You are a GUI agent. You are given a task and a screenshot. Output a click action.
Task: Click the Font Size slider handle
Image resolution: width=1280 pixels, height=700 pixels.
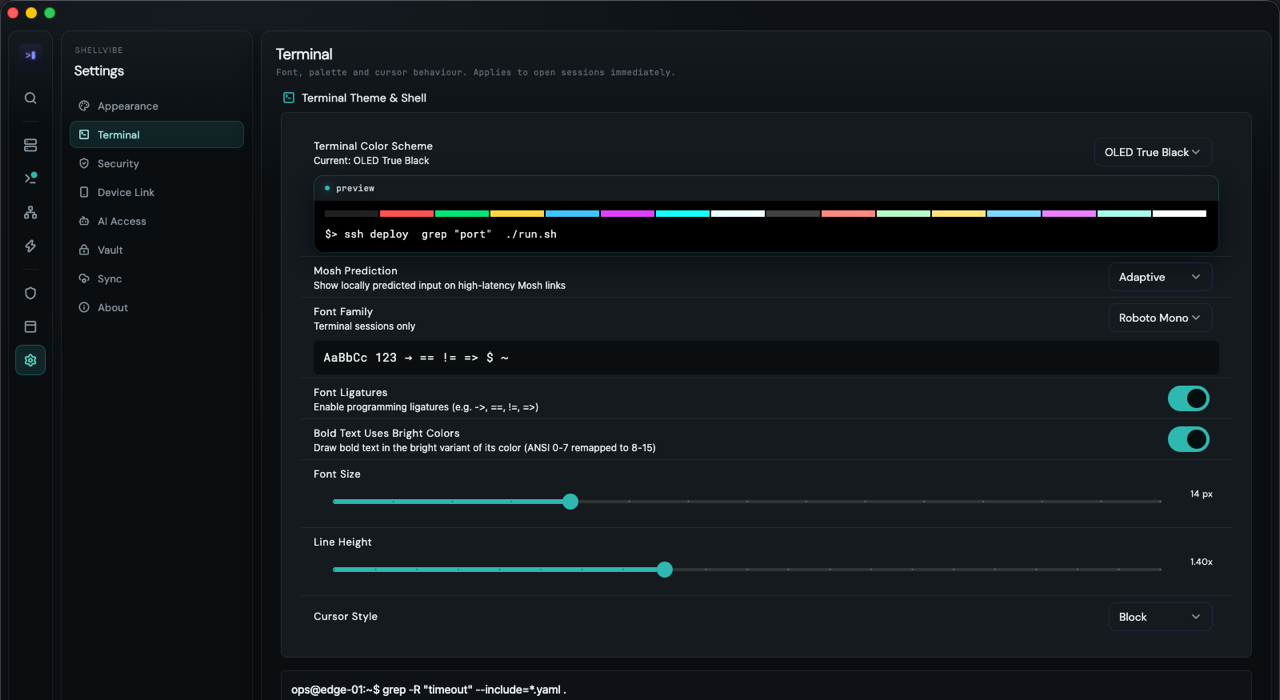[x=570, y=501]
